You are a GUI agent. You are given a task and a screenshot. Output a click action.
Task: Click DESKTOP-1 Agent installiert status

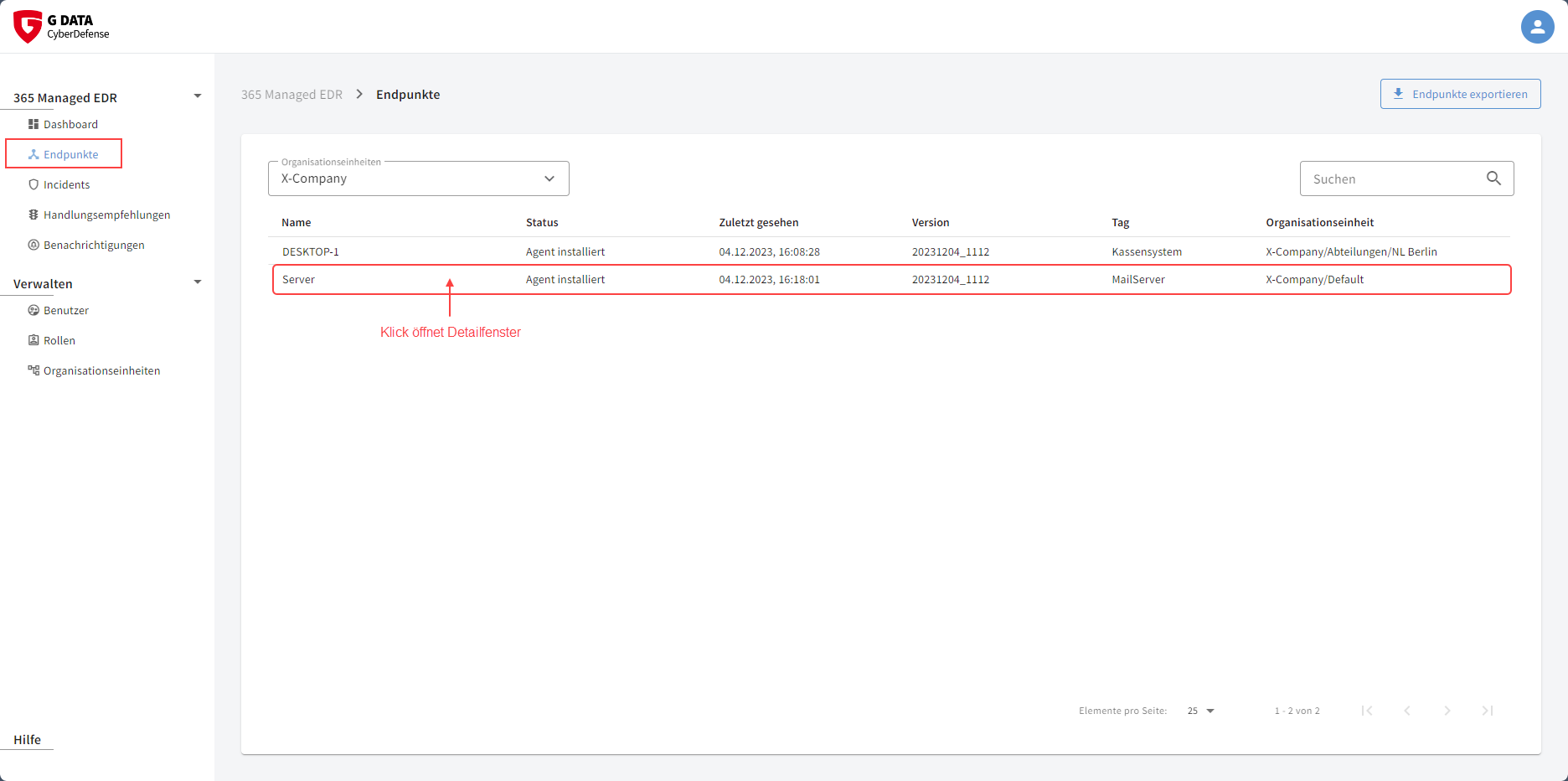coord(565,251)
